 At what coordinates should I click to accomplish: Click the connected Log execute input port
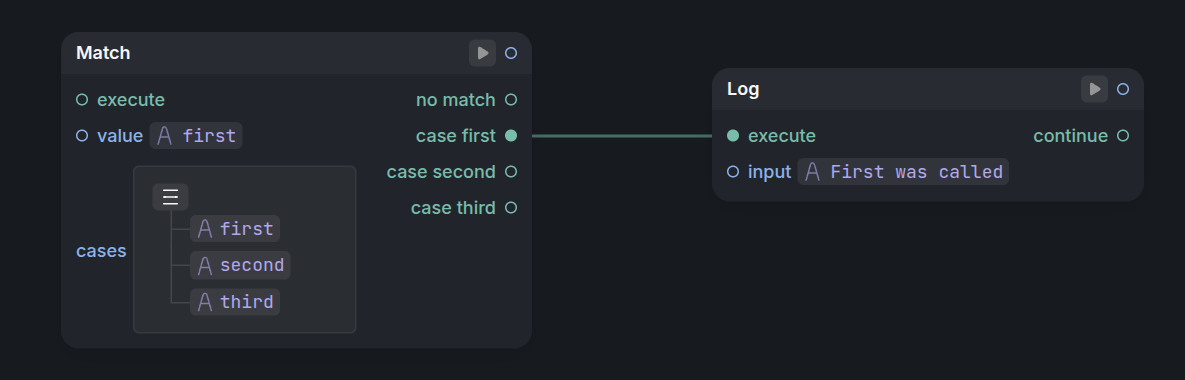[x=733, y=136]
